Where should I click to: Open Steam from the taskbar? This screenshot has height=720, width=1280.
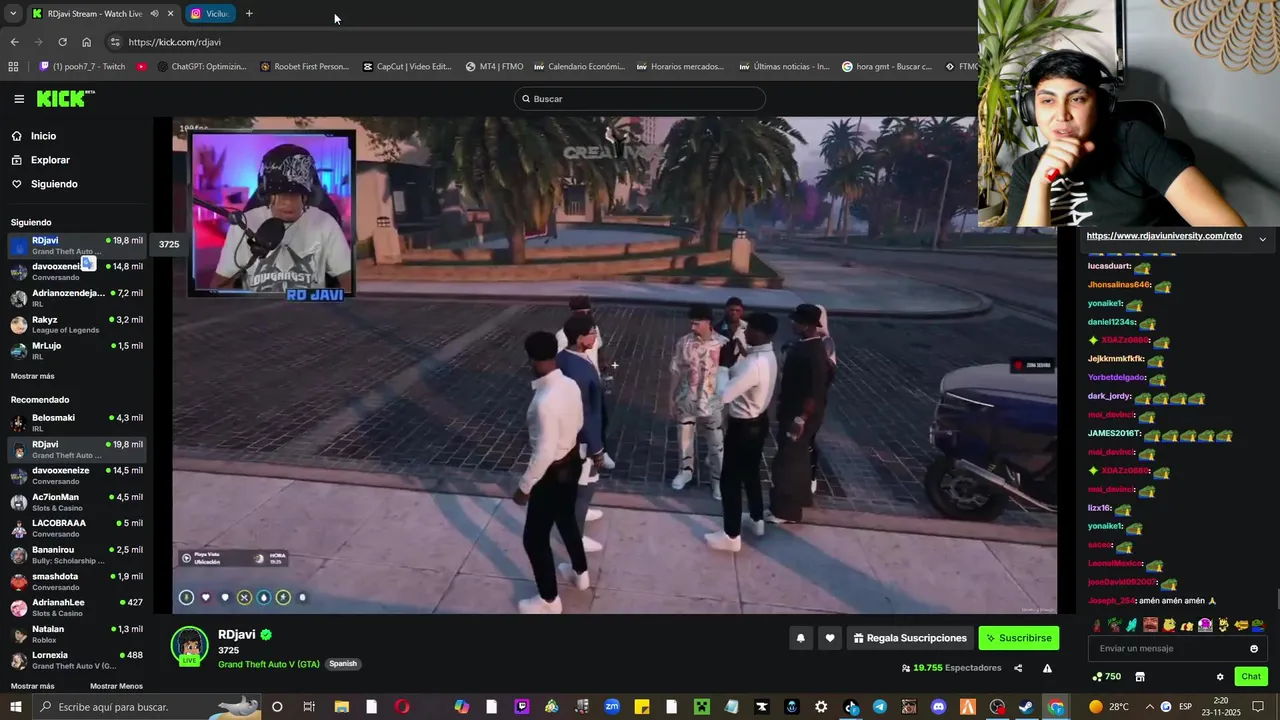(1026, 707)
